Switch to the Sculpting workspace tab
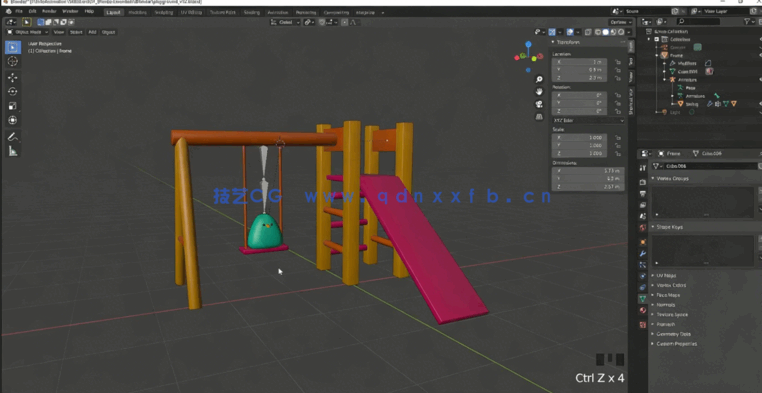Screen dimensions: 762x393 tap(164, 12)
